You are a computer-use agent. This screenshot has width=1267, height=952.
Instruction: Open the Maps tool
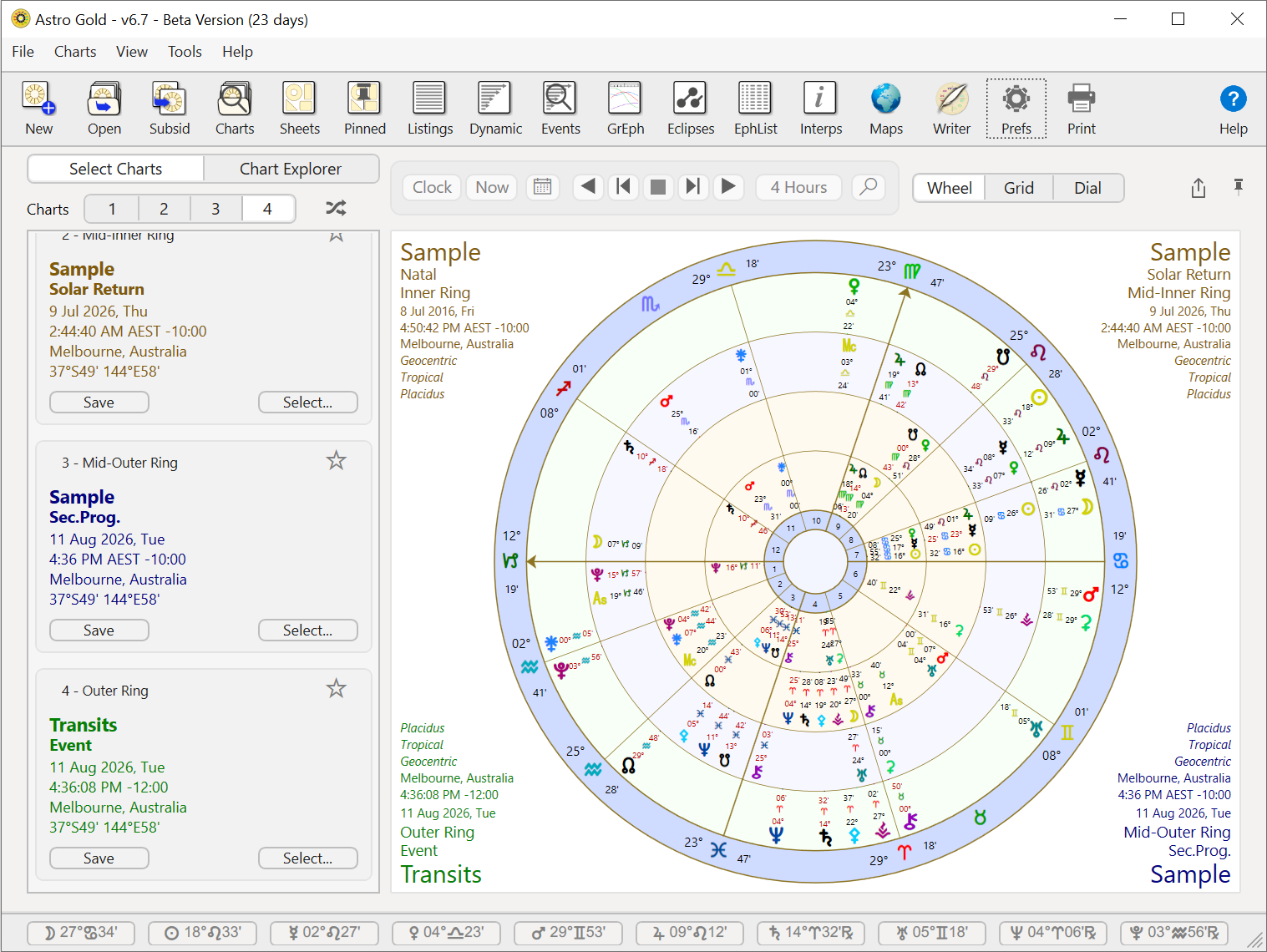(886, 109)
